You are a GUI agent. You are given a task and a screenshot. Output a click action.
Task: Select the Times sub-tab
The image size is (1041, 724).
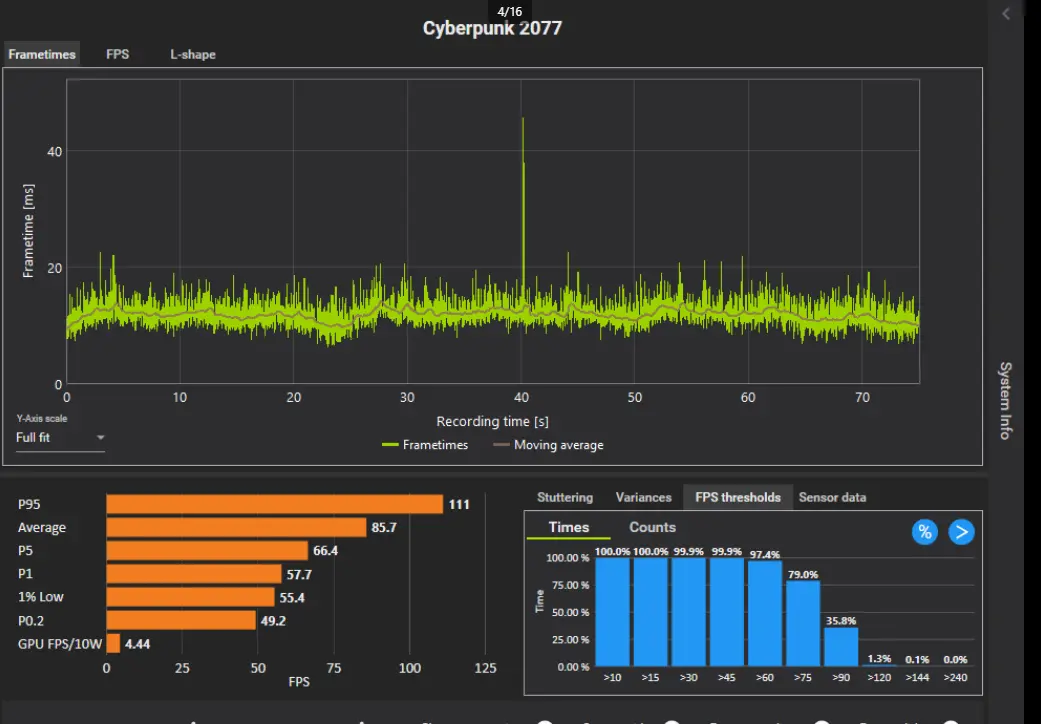(x=568, y=527)
